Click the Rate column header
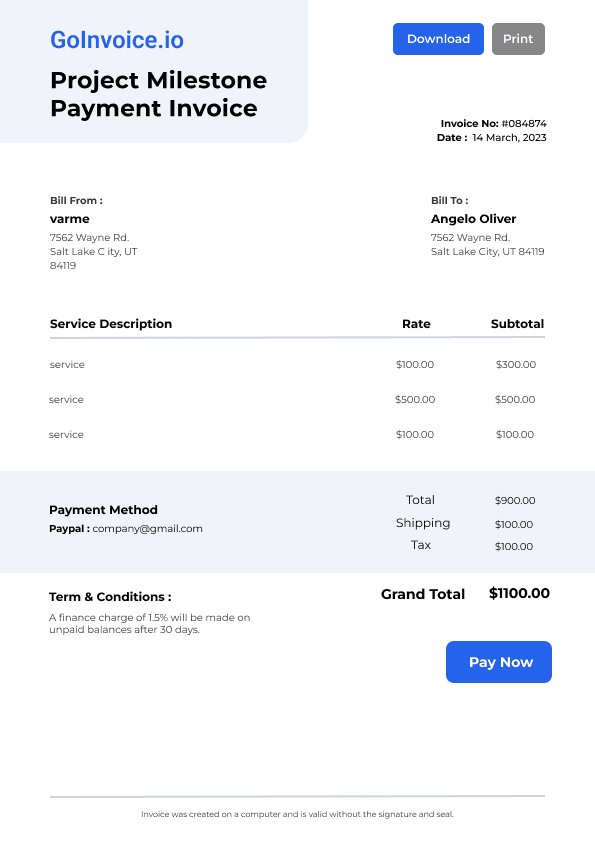Image resolution: width=595 pixels, height=842 pixels. (416, 324)
